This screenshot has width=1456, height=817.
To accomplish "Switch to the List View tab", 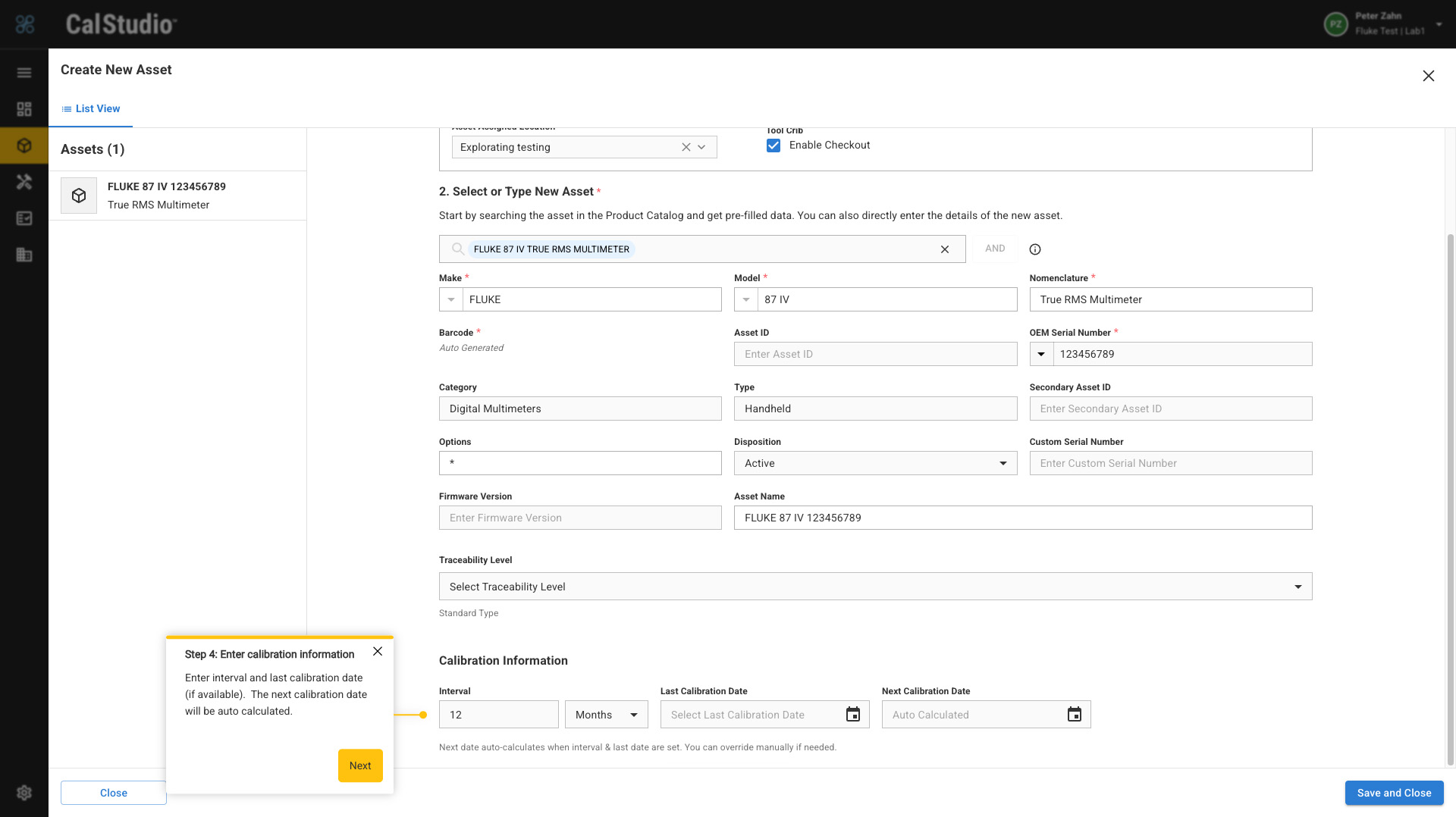I will [x=91, y=109].
